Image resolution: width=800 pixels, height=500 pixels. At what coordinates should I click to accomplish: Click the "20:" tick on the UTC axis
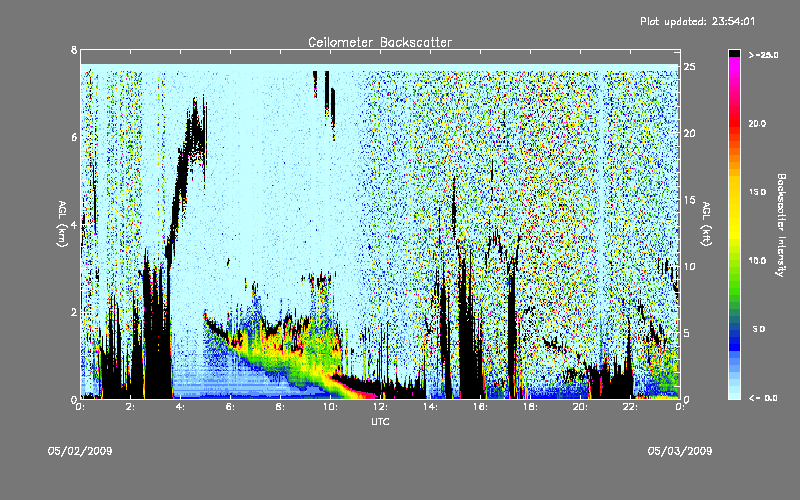(x=580, y=407)
